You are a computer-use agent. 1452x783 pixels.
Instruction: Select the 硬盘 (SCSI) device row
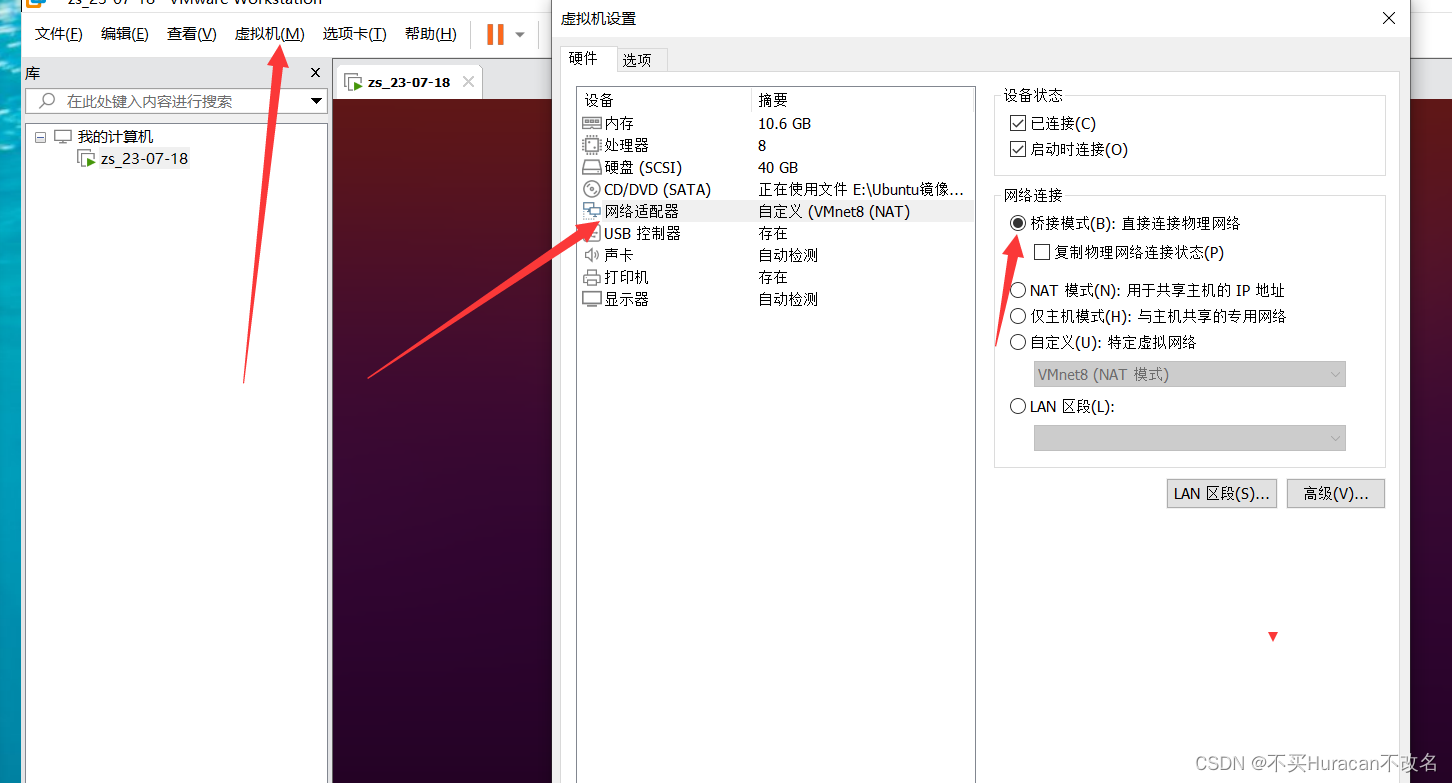(x=776, y=167)
